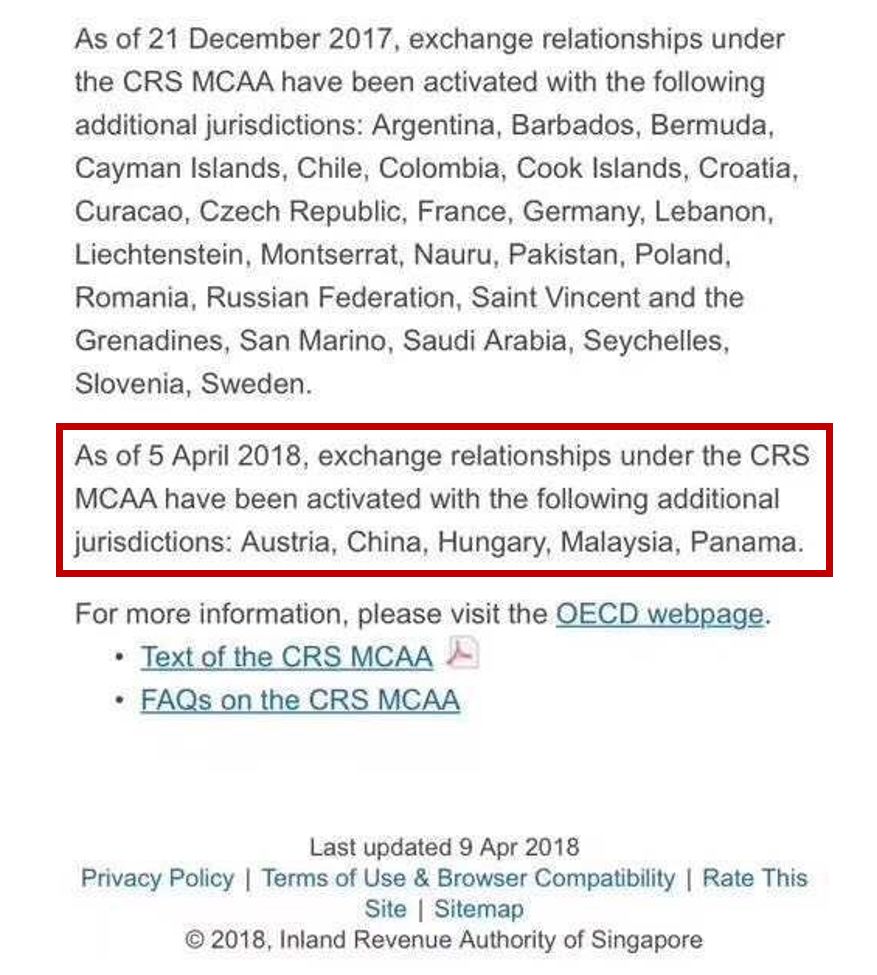This screenshot has height=975, width=877.
Task: Open the OECD webpage link
Action: tap(659, 613)
